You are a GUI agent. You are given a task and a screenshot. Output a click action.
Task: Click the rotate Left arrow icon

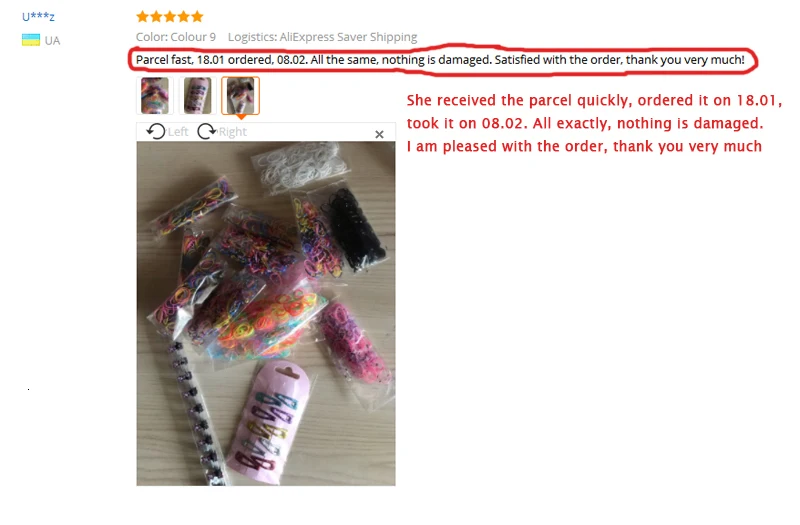156,132
